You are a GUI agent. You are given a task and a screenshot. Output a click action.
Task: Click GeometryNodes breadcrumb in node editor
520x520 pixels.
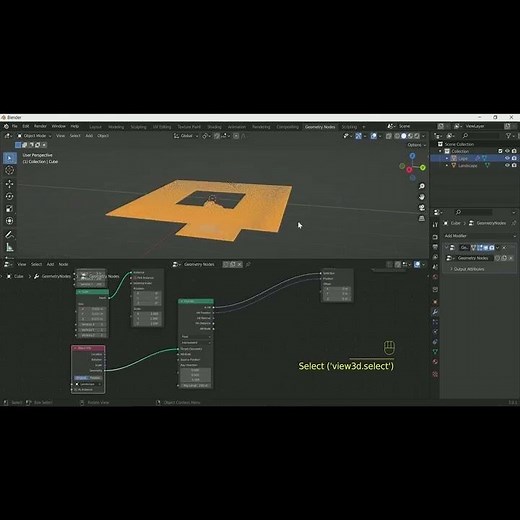tap(56, 276)
